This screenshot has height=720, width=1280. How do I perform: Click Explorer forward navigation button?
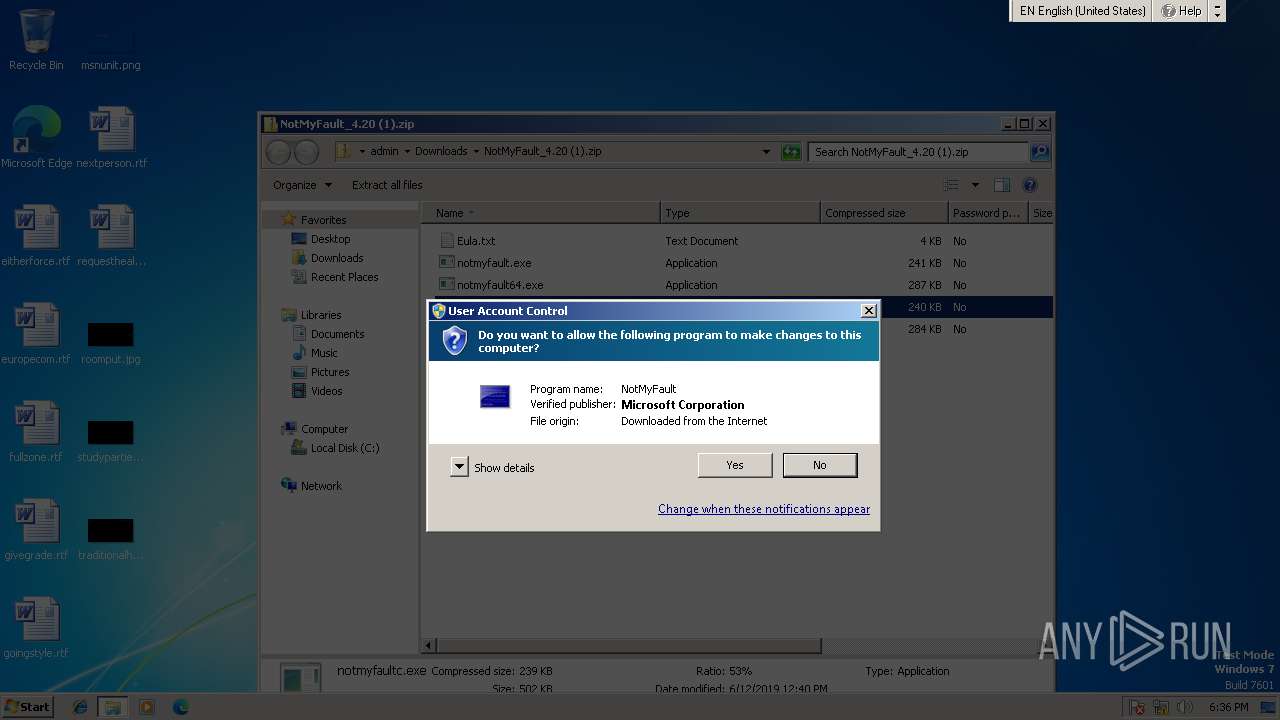[306, 152]
